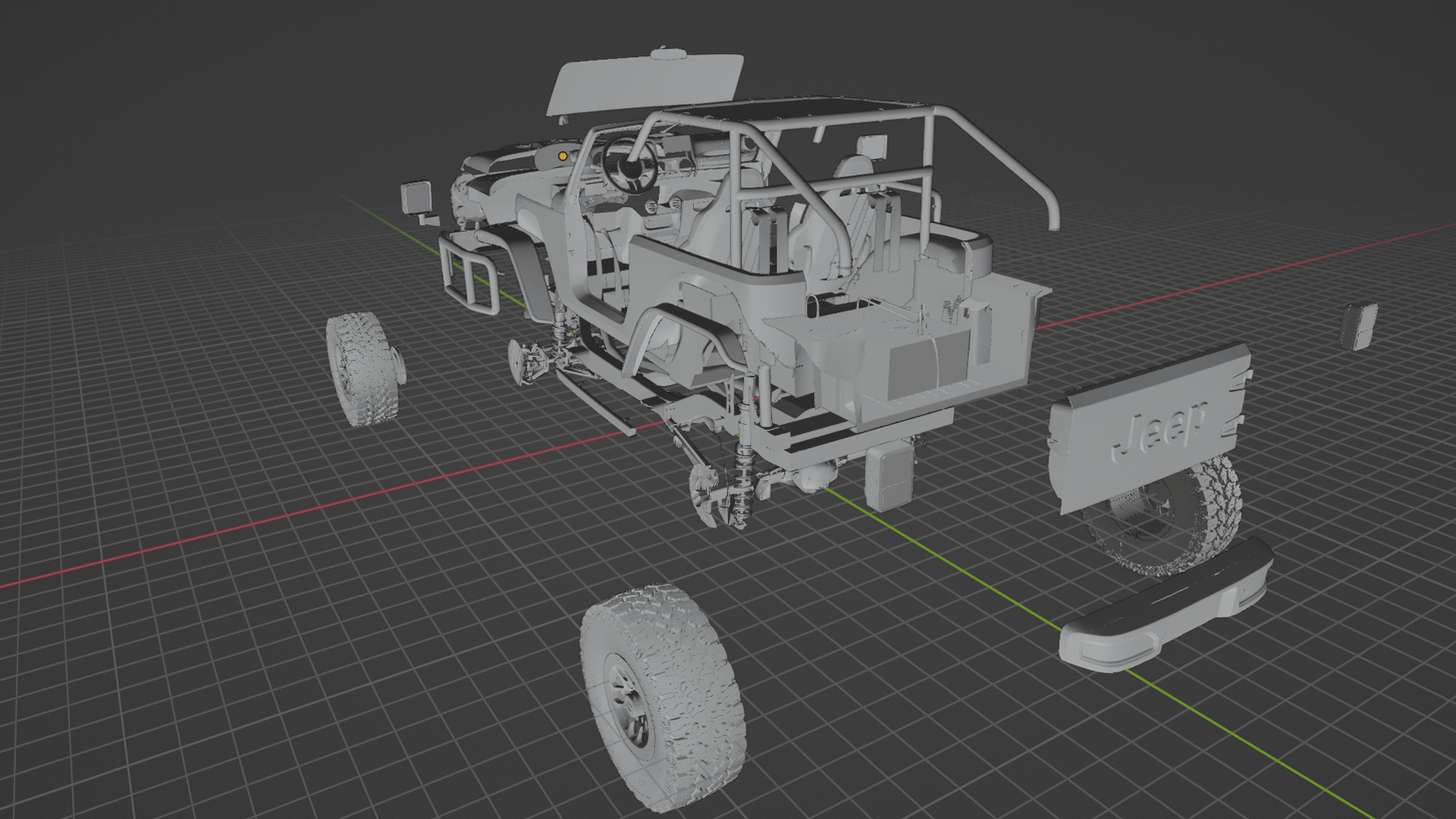Select the detached tailgate panel
The width and height of the screenshot is (1456, 819).
(x=1149, y=428)
